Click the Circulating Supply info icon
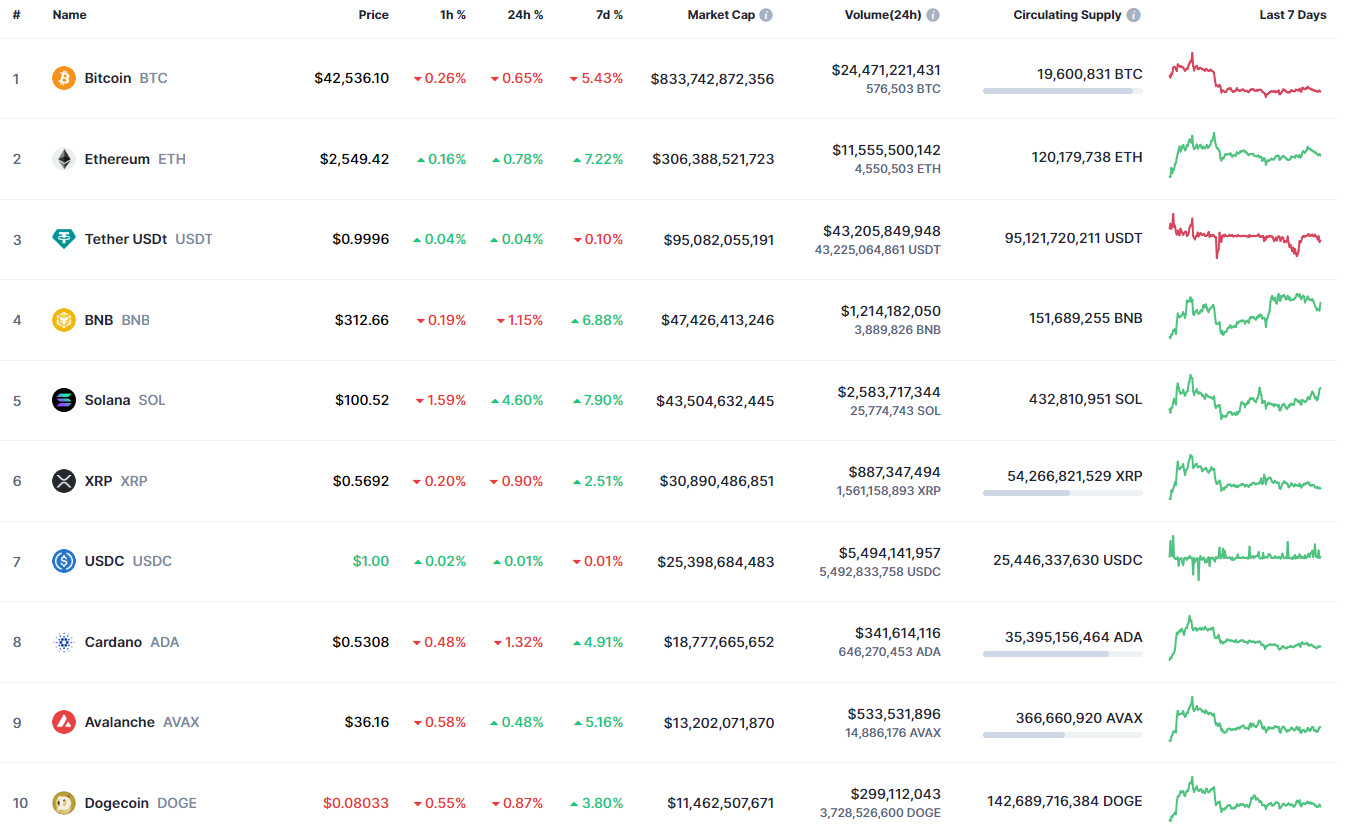 point(1133,15)
